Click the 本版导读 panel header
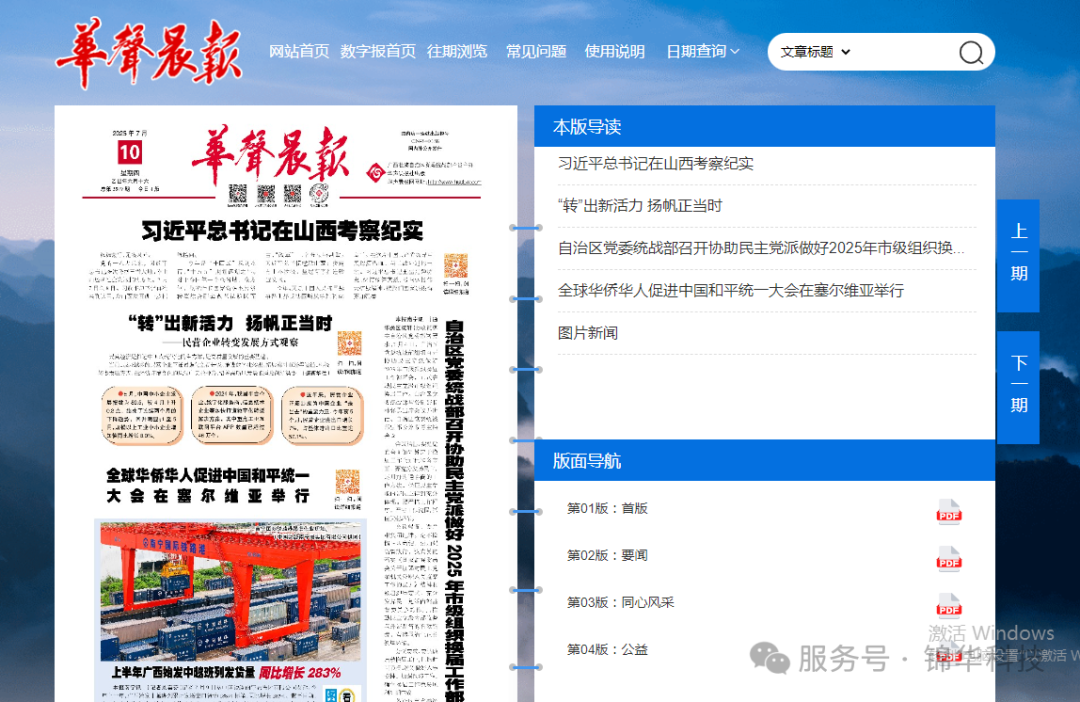This screenshot has height=702, width=1080. (x=765, y=127)
